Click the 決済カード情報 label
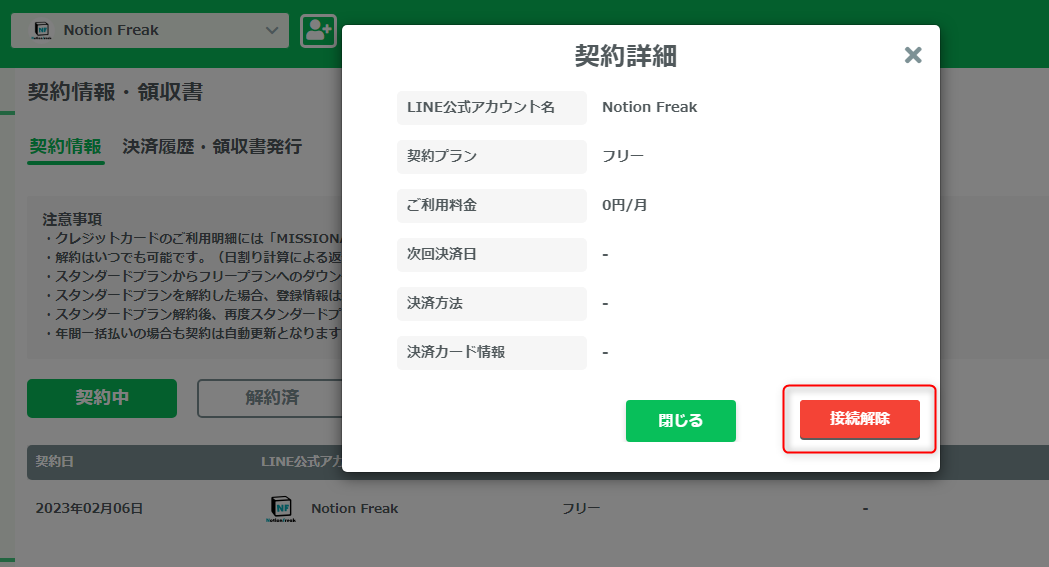This screenshot has height=567, width=1049. click(x=492, y=352)
